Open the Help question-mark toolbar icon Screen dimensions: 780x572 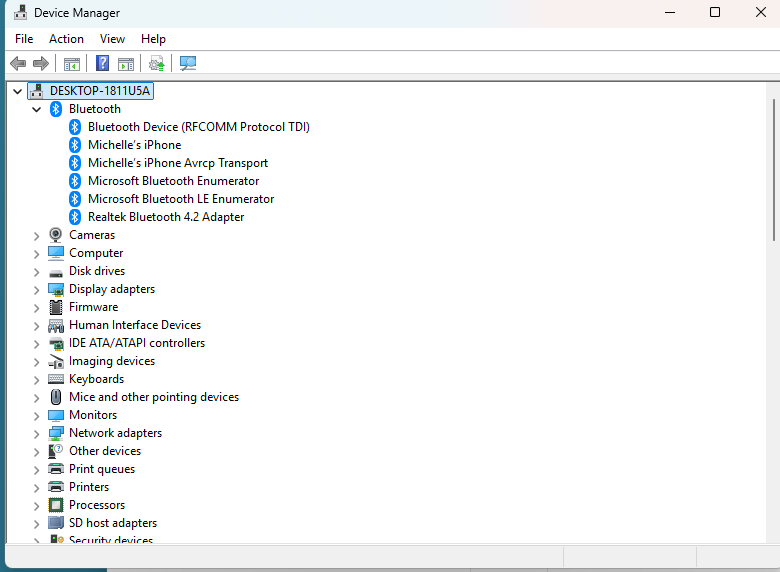[x=102, y=63]
